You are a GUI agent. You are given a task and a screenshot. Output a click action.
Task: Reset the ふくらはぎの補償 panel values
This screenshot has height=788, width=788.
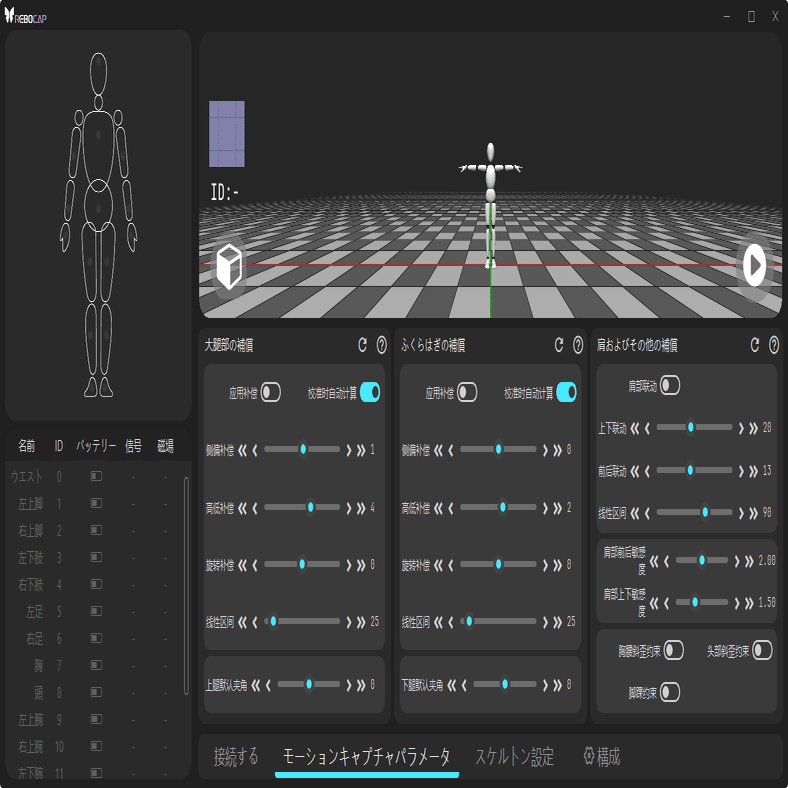559,345
